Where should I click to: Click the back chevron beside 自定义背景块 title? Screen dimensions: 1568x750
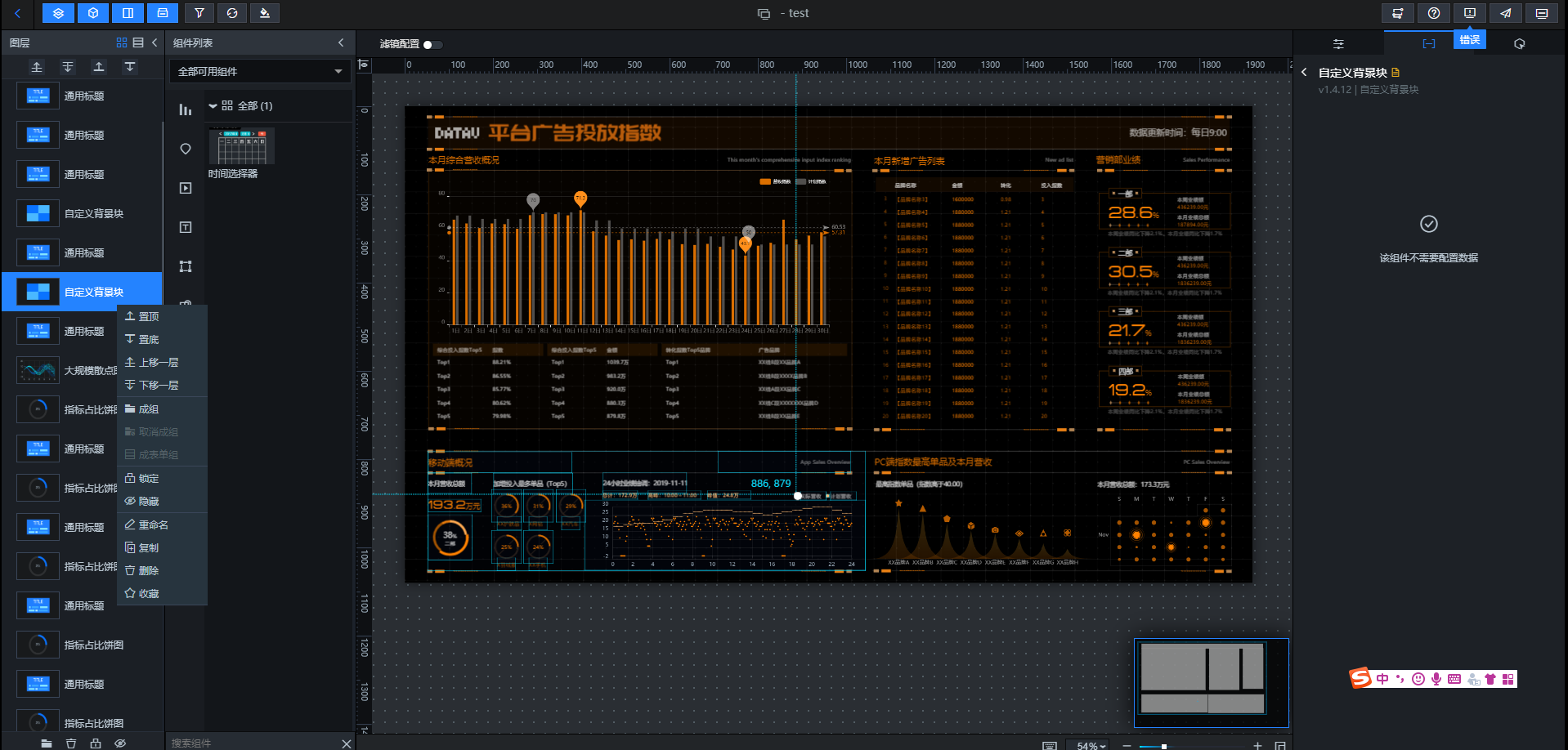1304,73
